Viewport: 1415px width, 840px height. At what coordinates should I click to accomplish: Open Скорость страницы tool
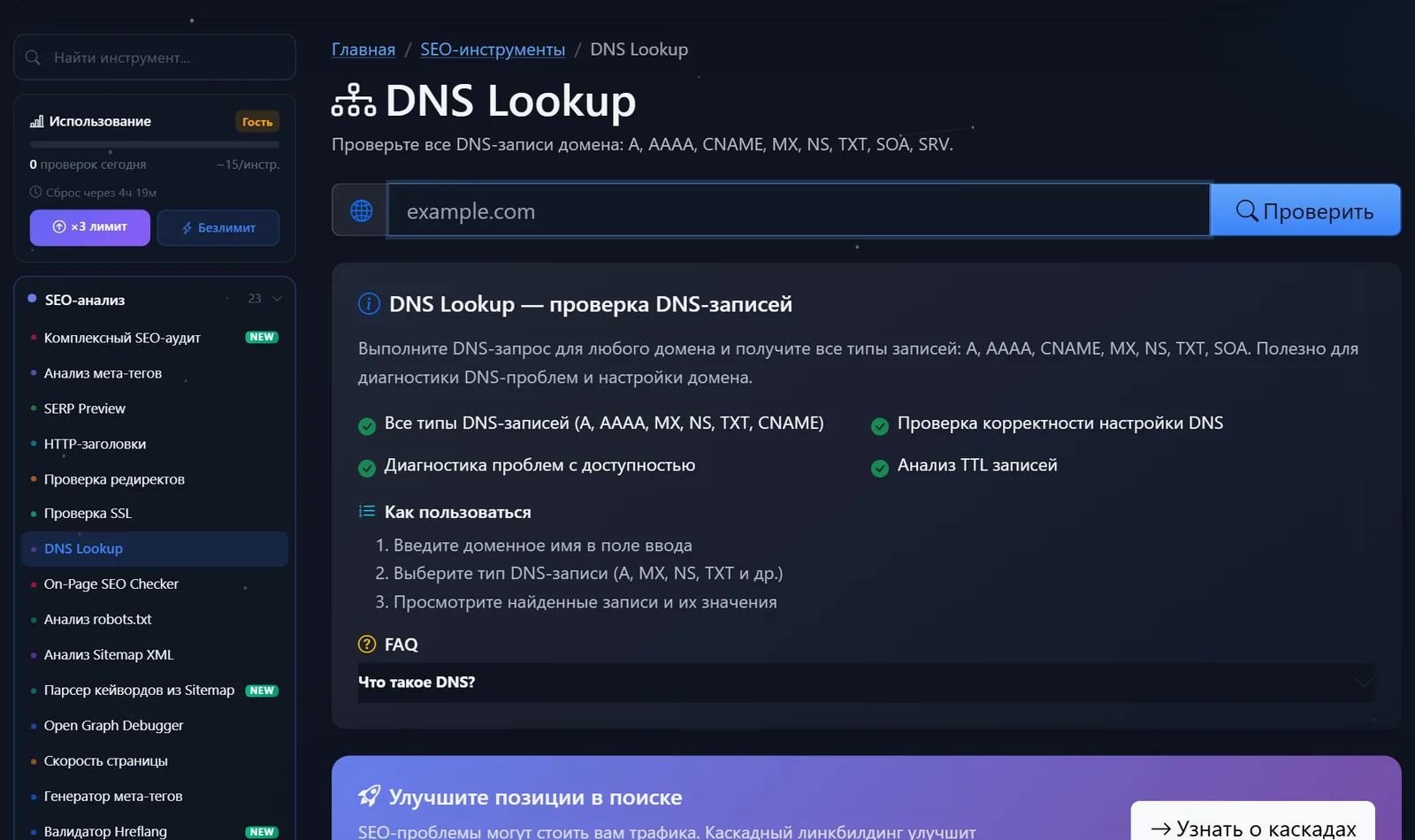click(155, 761)
